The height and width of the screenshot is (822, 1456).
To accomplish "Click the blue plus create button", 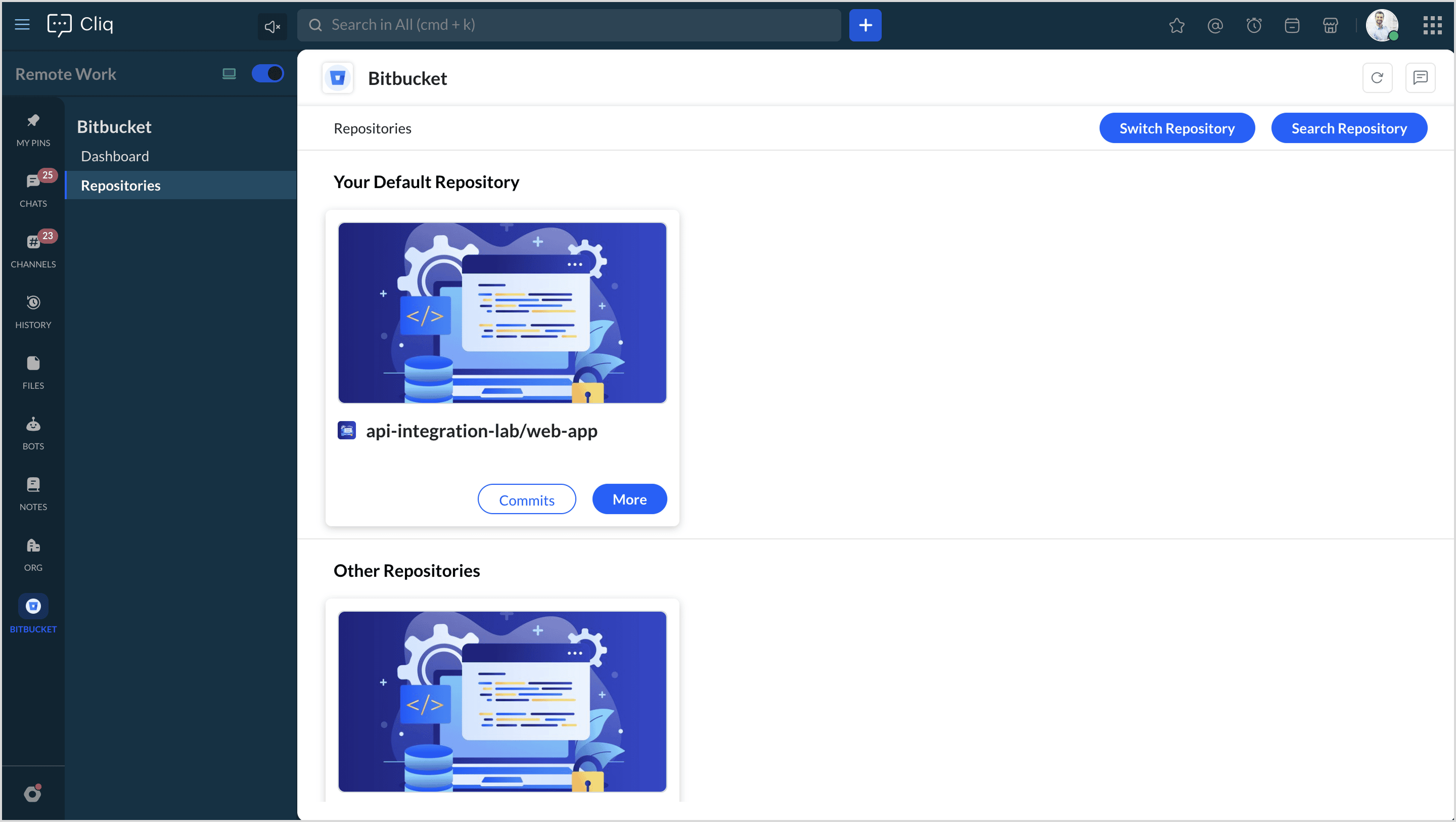I will pyautogui.click(x=865, y=25).
